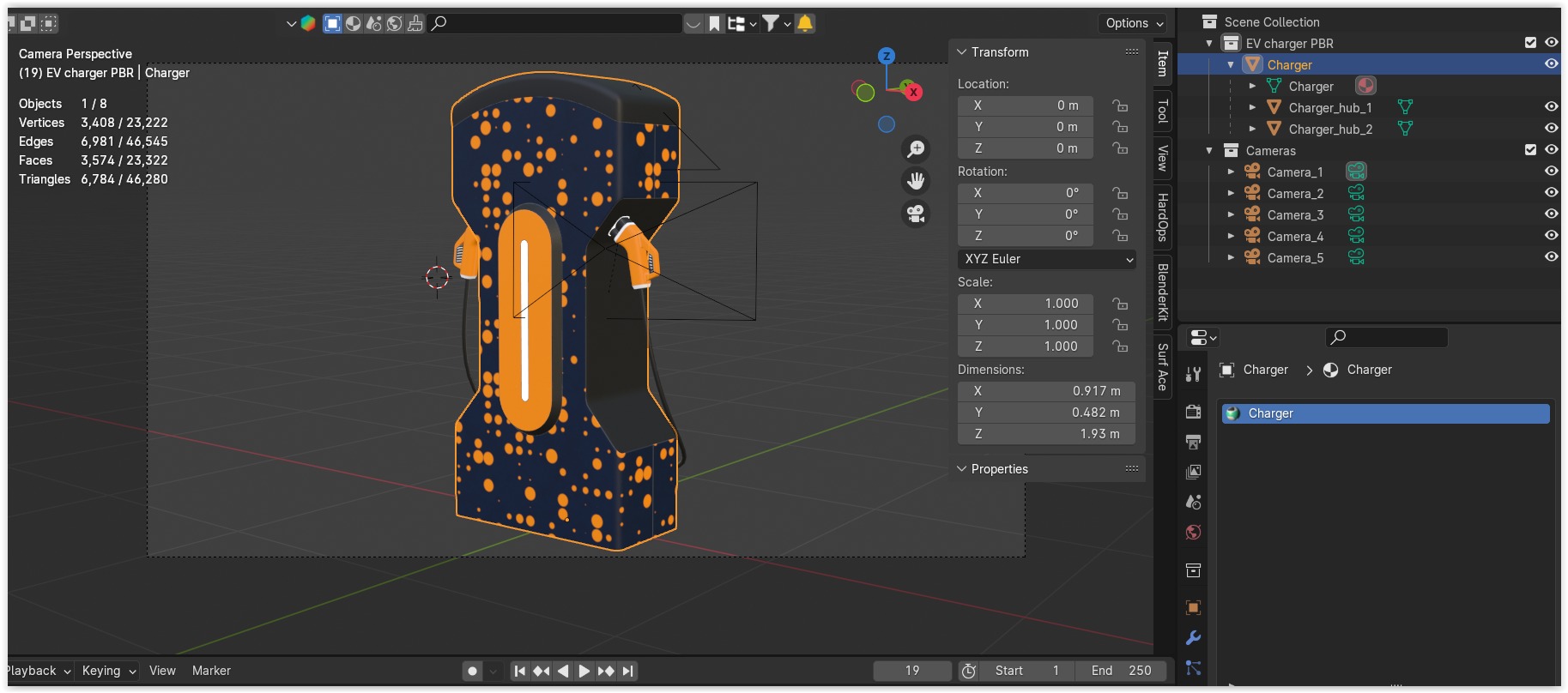1568x693 pixels.
Task: Click the yellow notification bell icon
Action: click(805, 23)
